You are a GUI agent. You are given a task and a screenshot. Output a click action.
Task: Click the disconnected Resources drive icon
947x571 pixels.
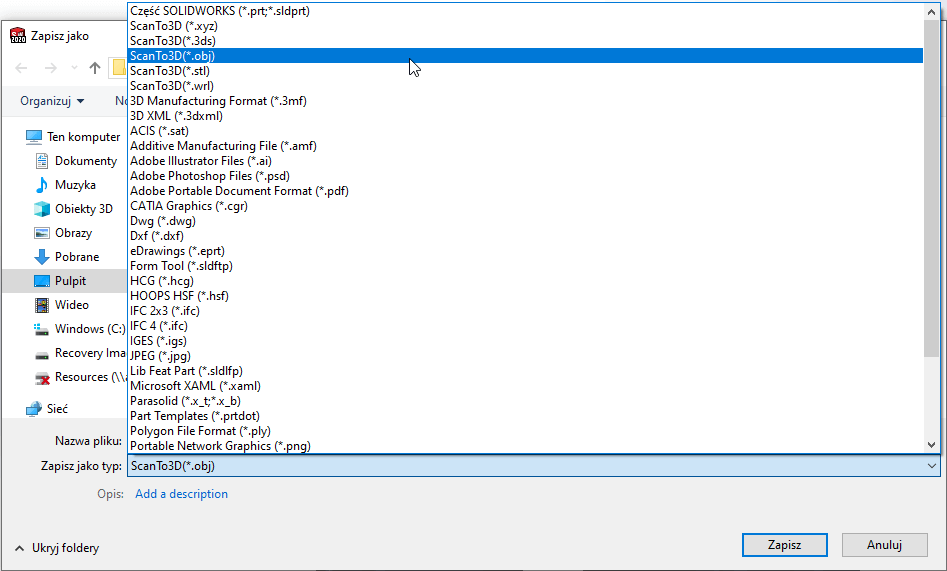coord(42,378)
